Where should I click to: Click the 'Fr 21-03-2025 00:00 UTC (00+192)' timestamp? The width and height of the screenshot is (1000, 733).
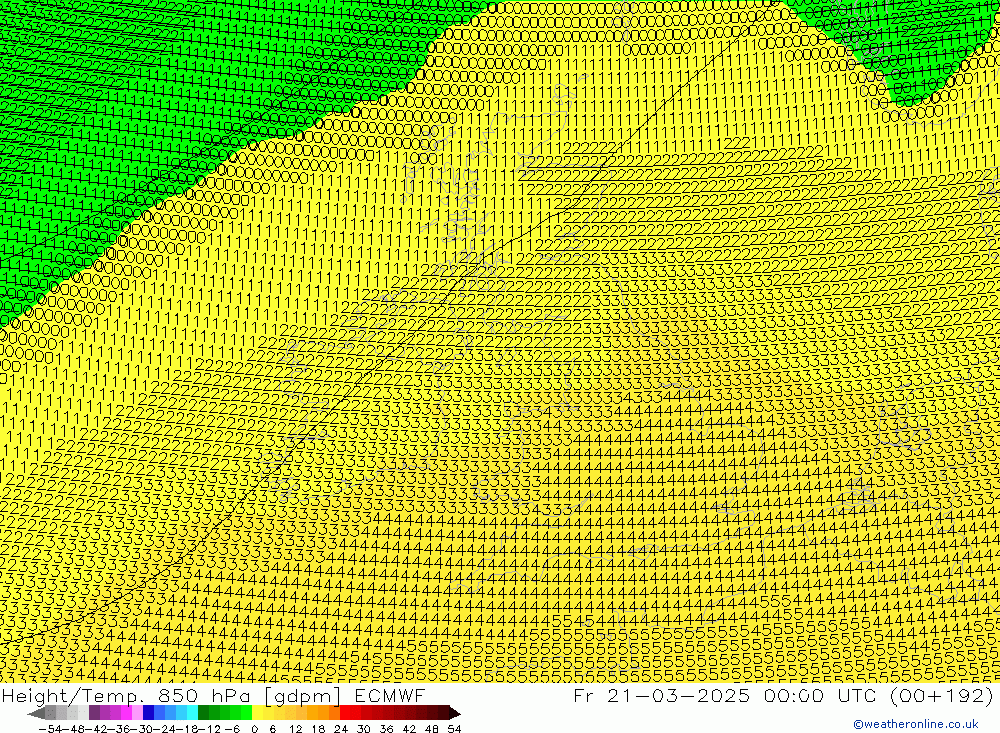pyautogui.click(x=783, y=695)
